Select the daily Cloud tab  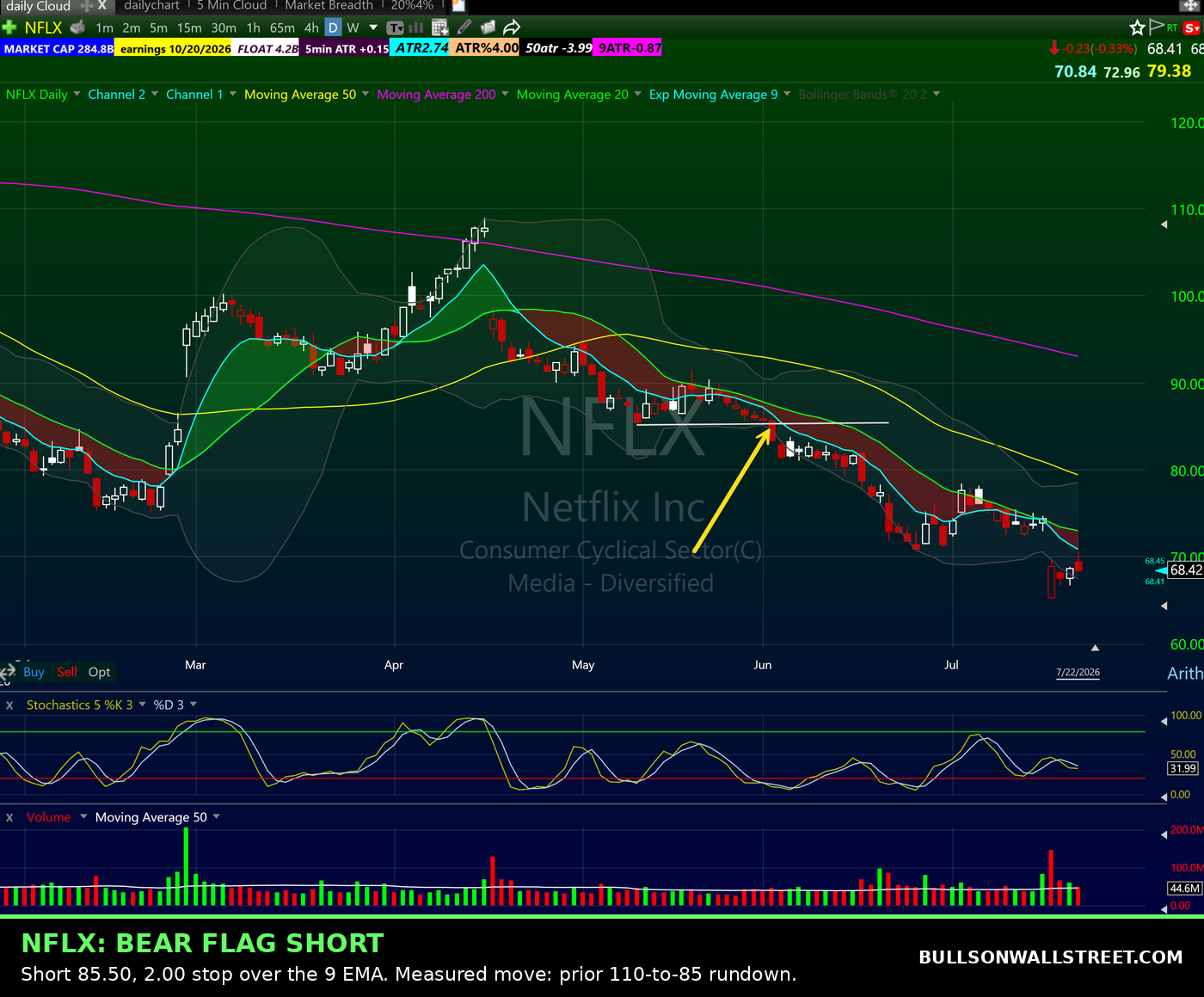click(x=38, y=5)
